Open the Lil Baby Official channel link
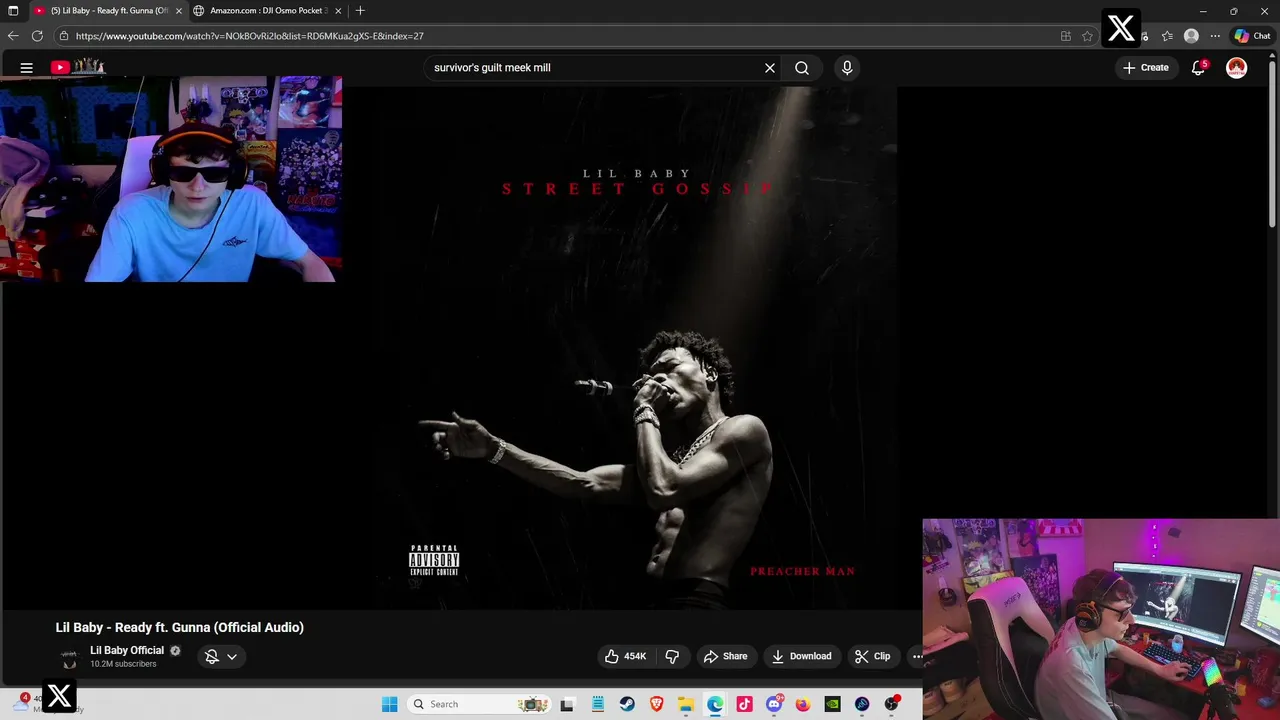Screen dimensions: 1280x720 (127, 650)
